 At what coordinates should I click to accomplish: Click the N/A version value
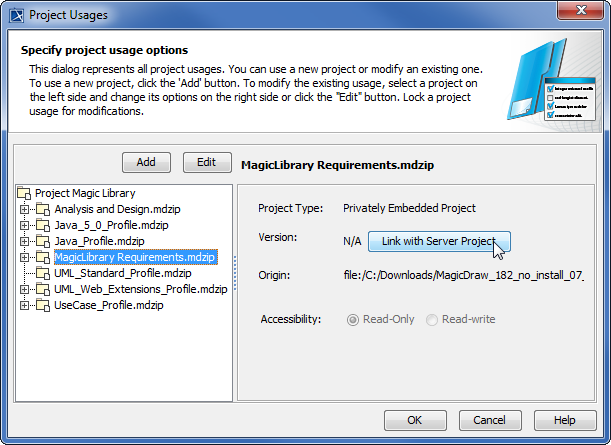352,241
